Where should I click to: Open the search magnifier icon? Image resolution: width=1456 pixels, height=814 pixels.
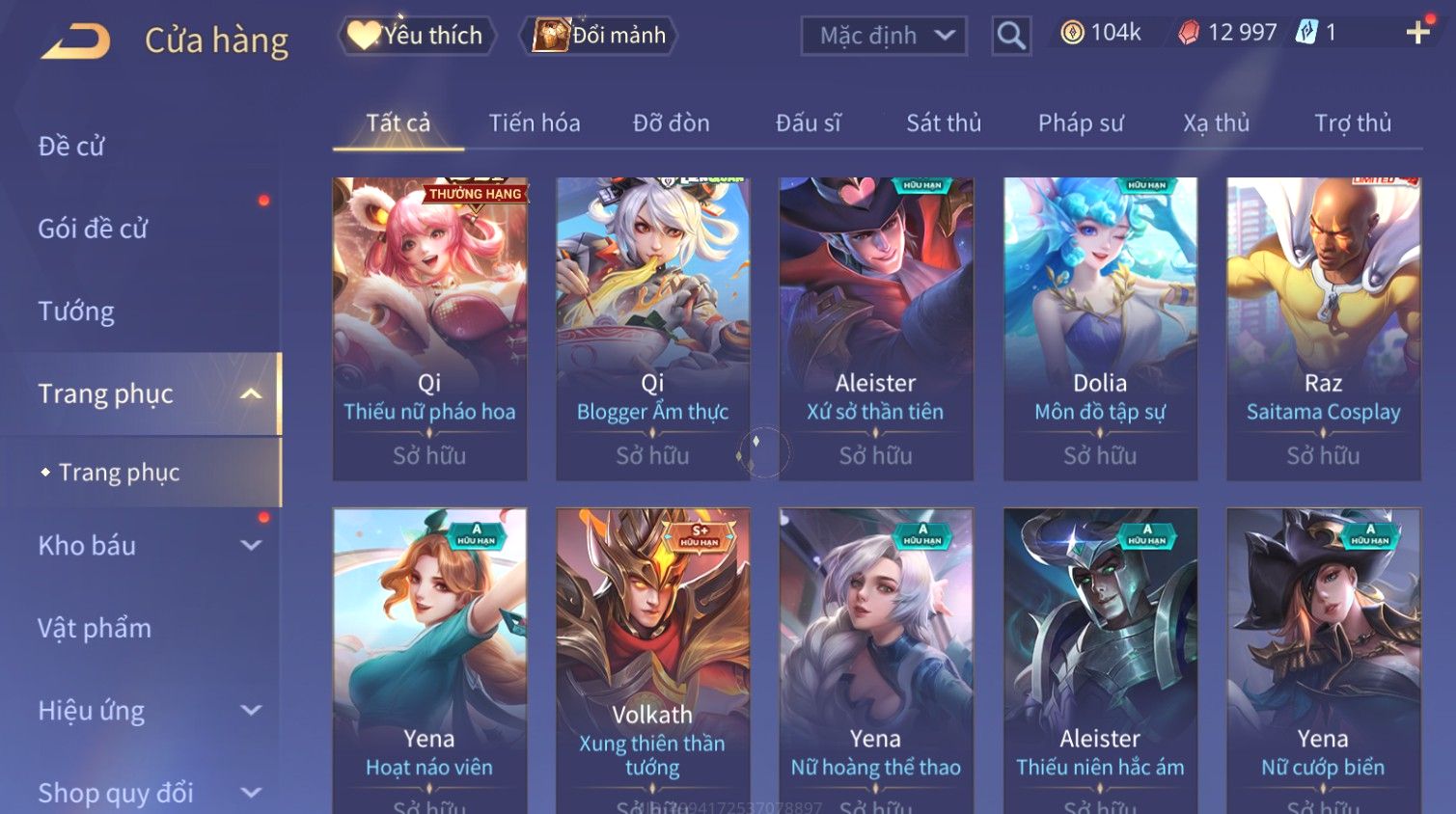click(1011, 36)
